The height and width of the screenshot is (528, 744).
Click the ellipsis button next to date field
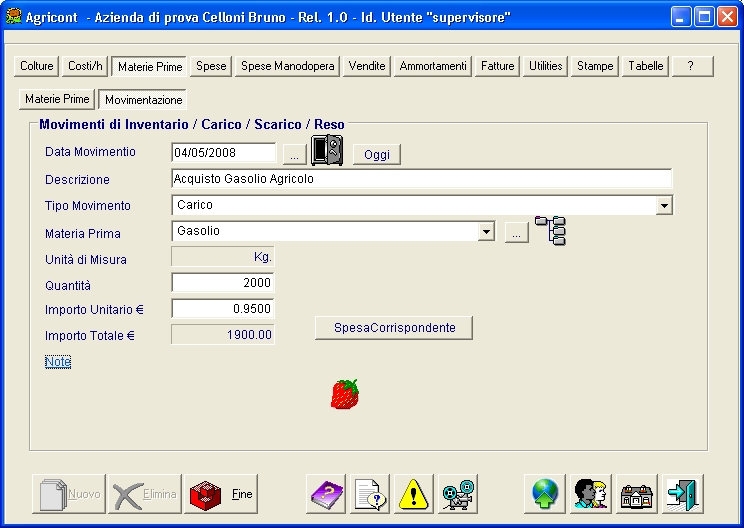(x=292, y=155)
